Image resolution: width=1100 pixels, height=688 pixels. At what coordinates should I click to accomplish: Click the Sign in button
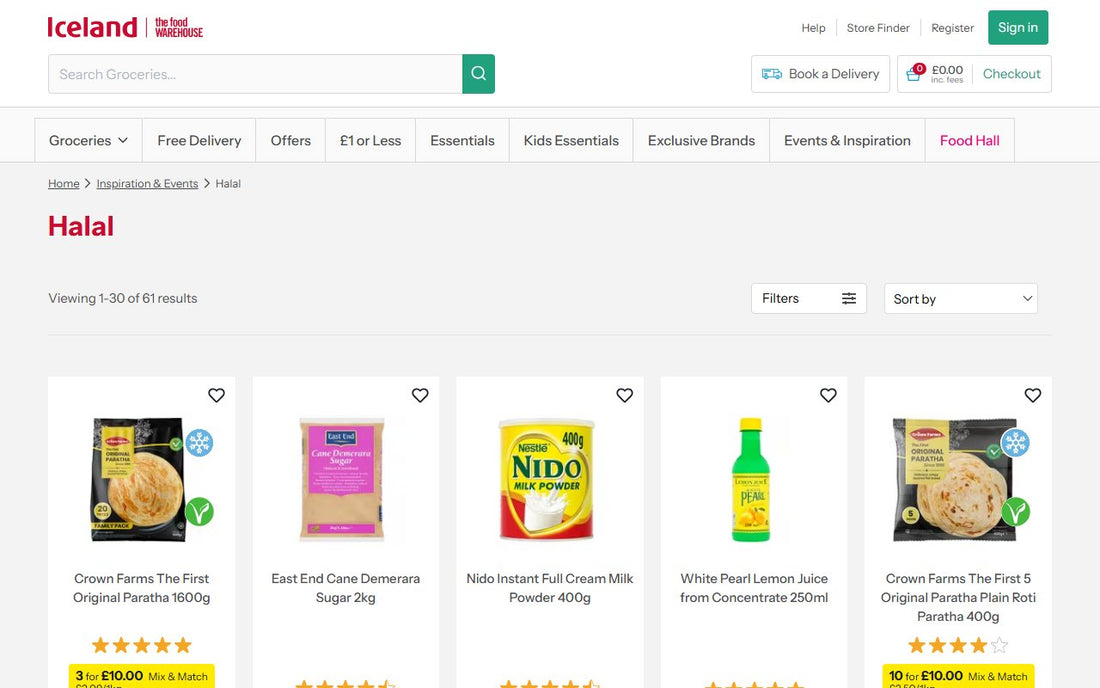point(1018,27)
